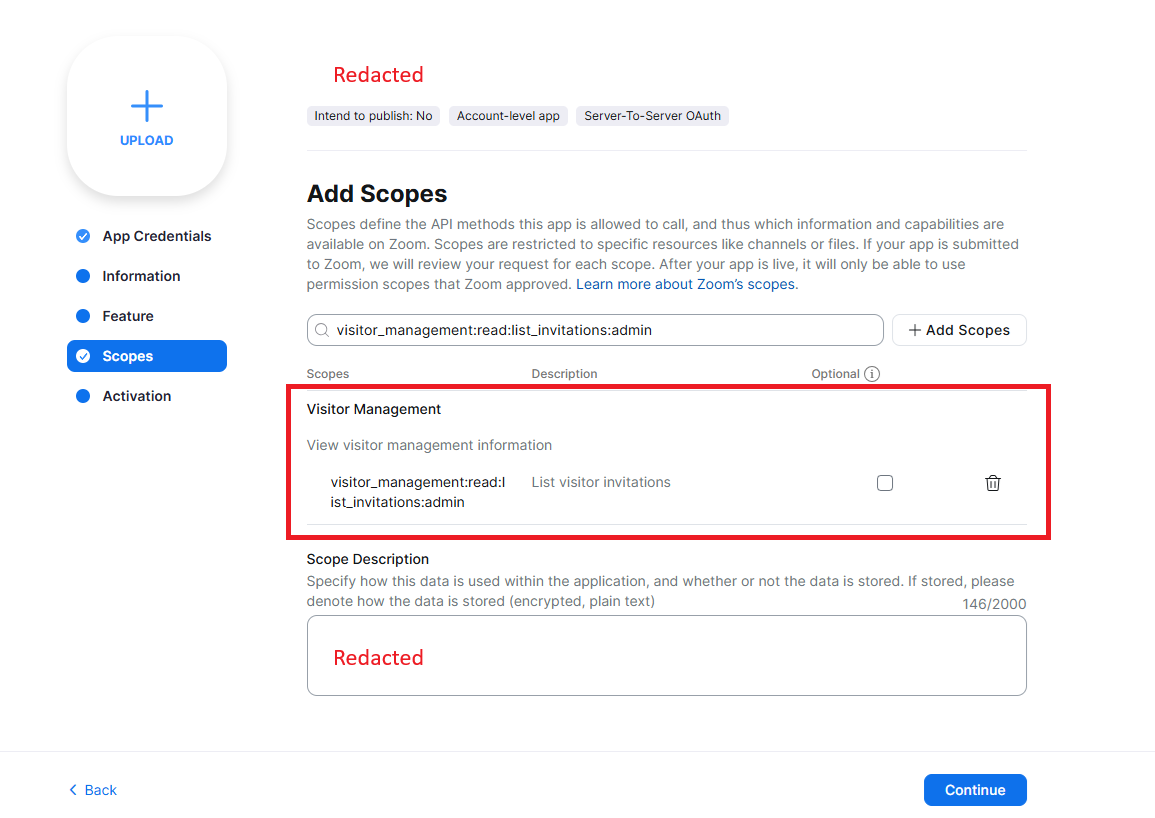This screenshot has height=818, width=1155.
Task: Click the search magnifier icon in scope field
Action: point(322,330)
